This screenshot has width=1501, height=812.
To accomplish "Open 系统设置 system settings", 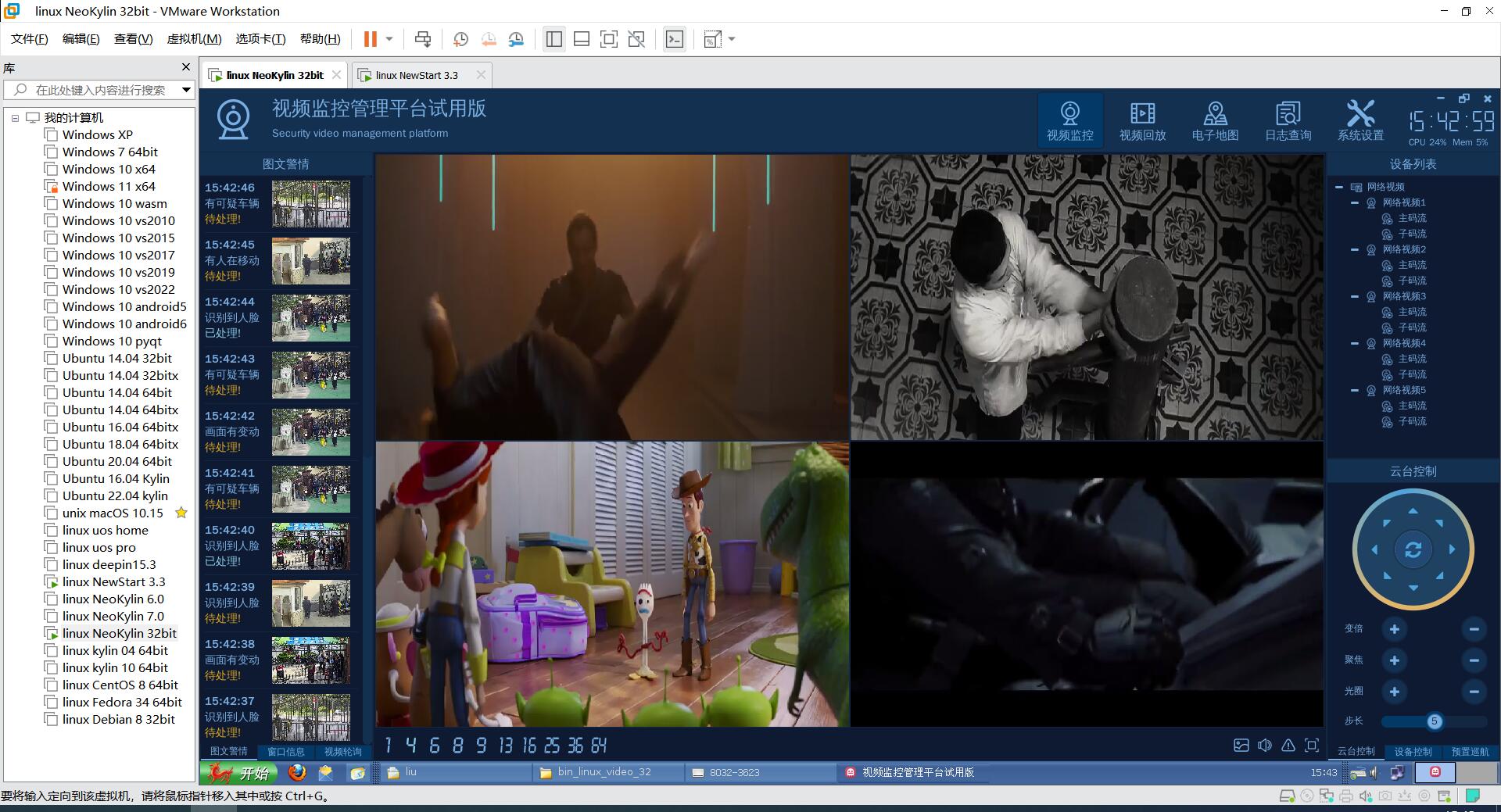I will coord(1360,120).
